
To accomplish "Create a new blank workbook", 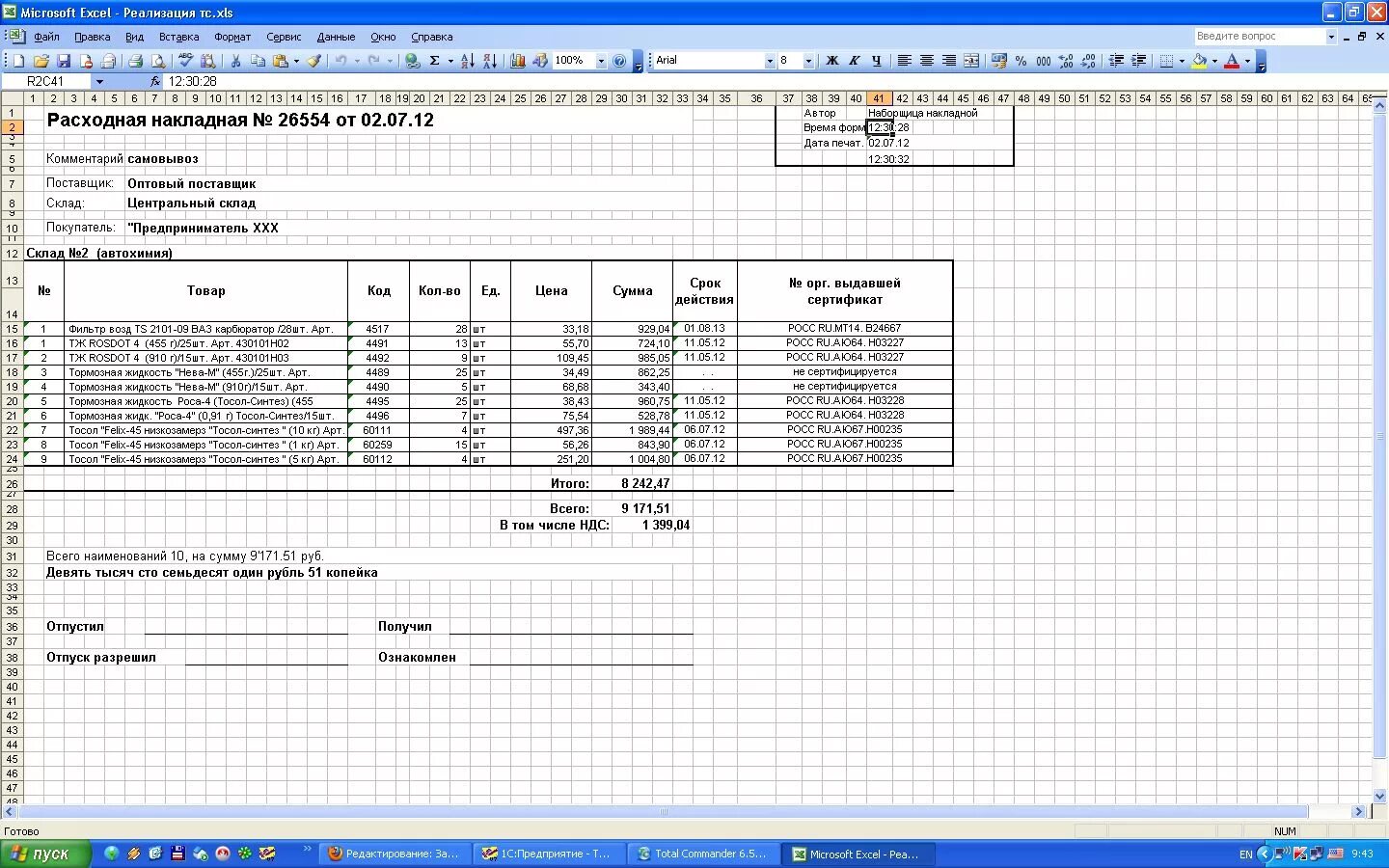I will 18,61.
